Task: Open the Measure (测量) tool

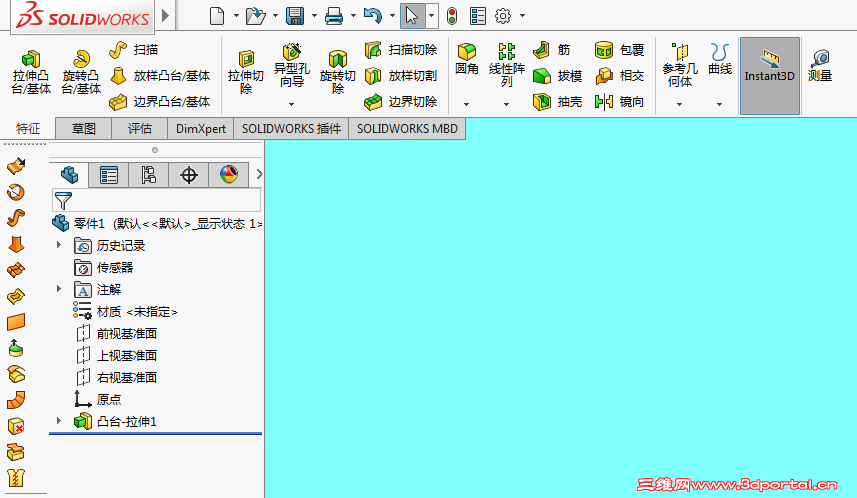Action: pos(820,66)
